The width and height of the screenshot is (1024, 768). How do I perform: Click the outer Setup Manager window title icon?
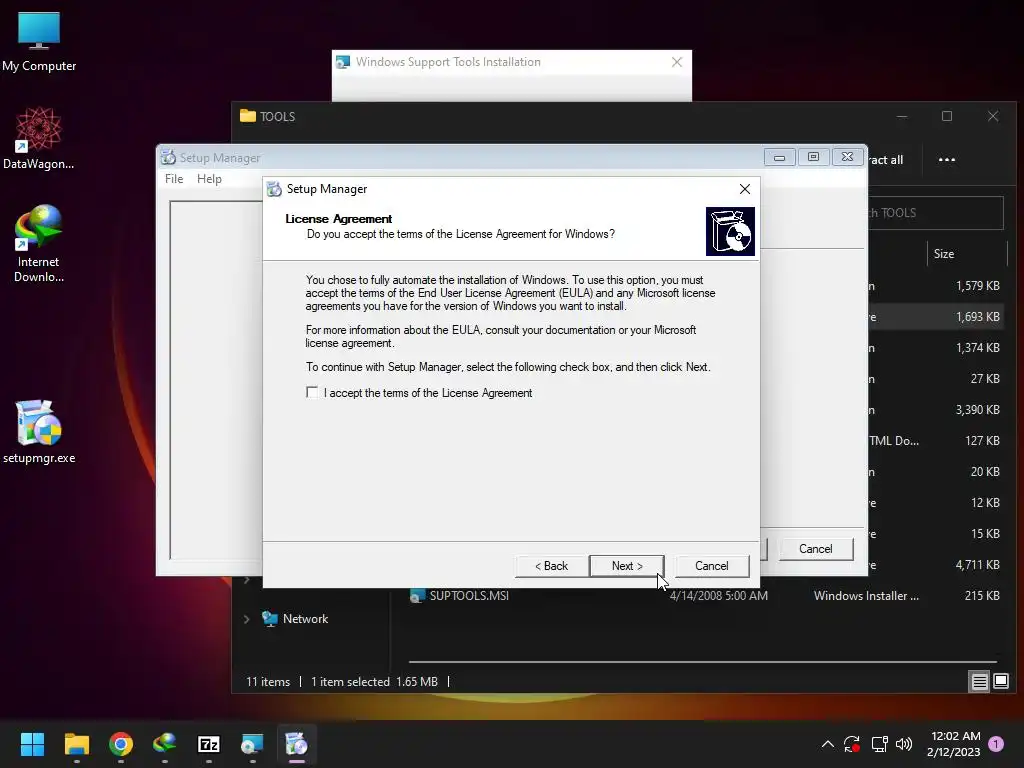168,157
